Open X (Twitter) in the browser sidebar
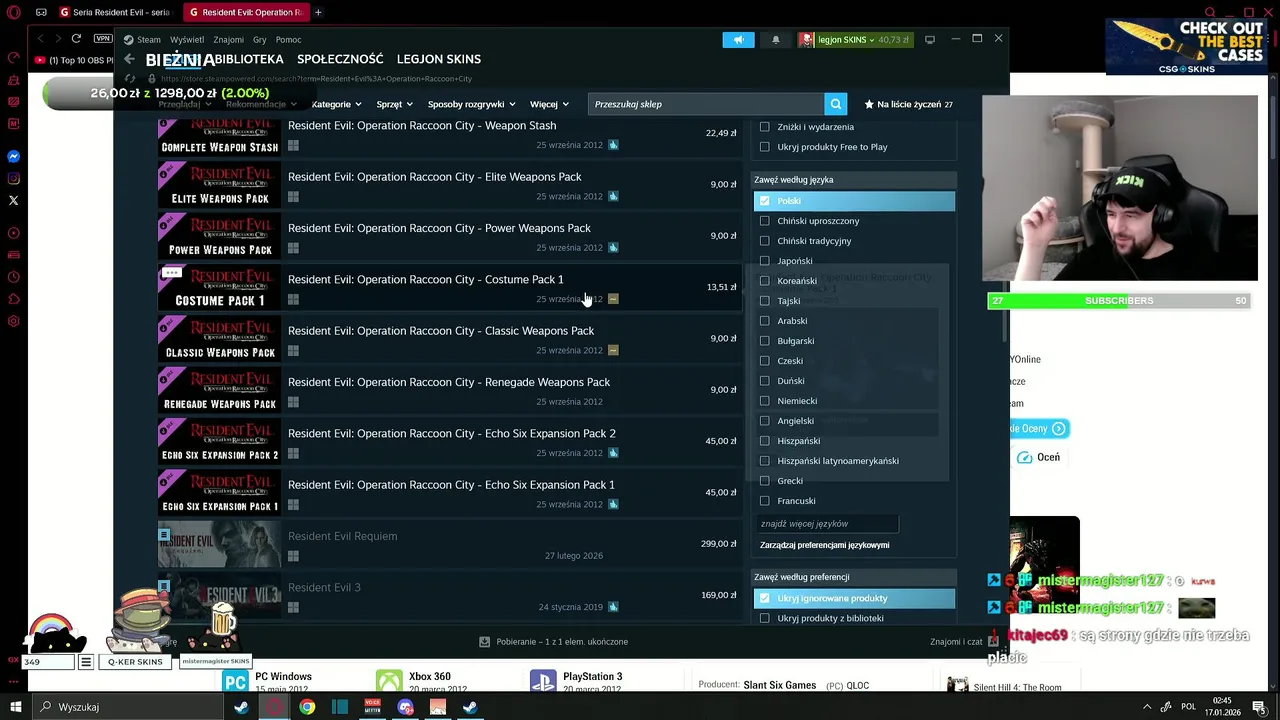The height and width of the screenshot is (720, 1280). pos(14,200)
